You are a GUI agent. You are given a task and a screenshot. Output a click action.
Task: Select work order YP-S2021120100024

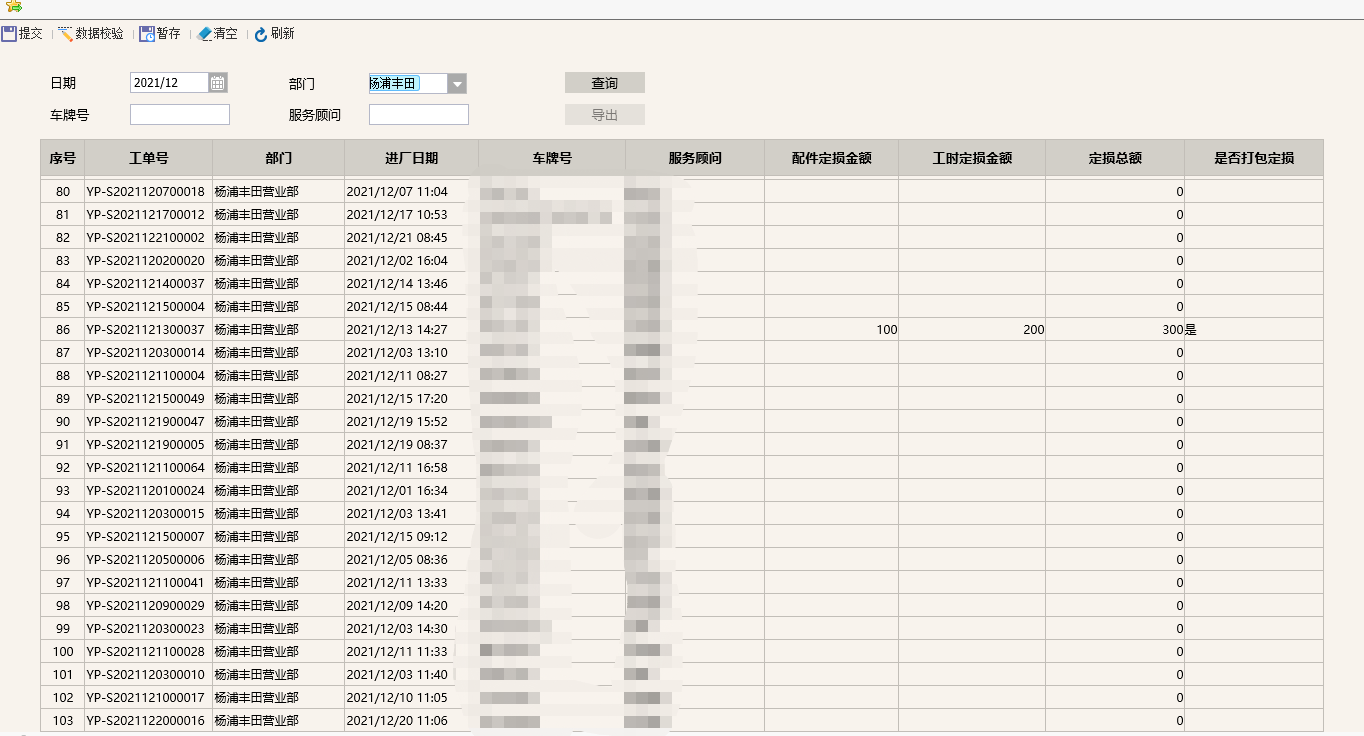145,491
